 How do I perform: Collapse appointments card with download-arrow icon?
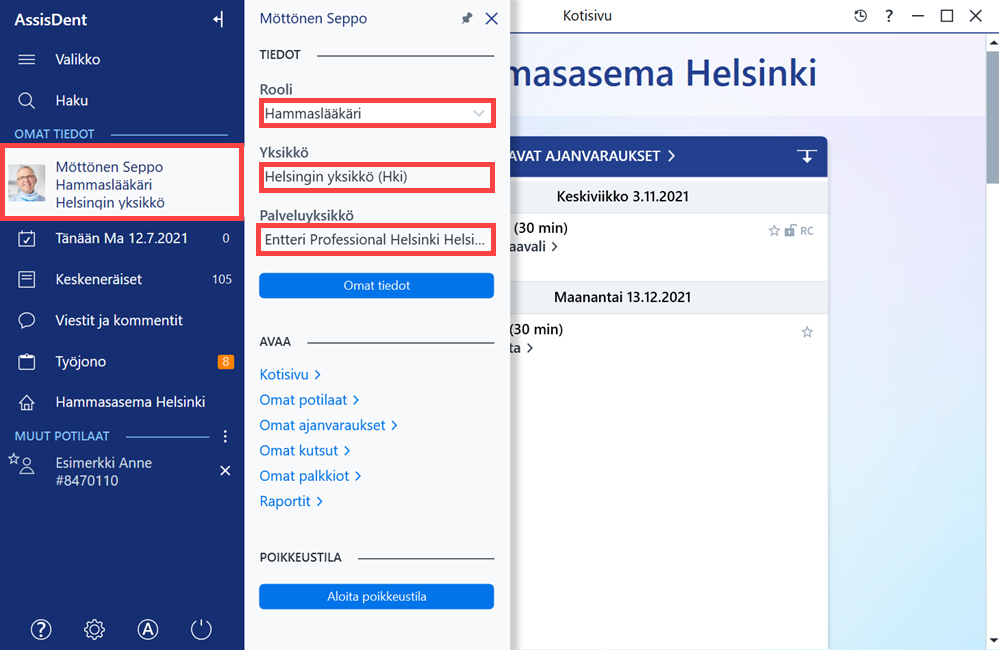(x=807, y=156)
